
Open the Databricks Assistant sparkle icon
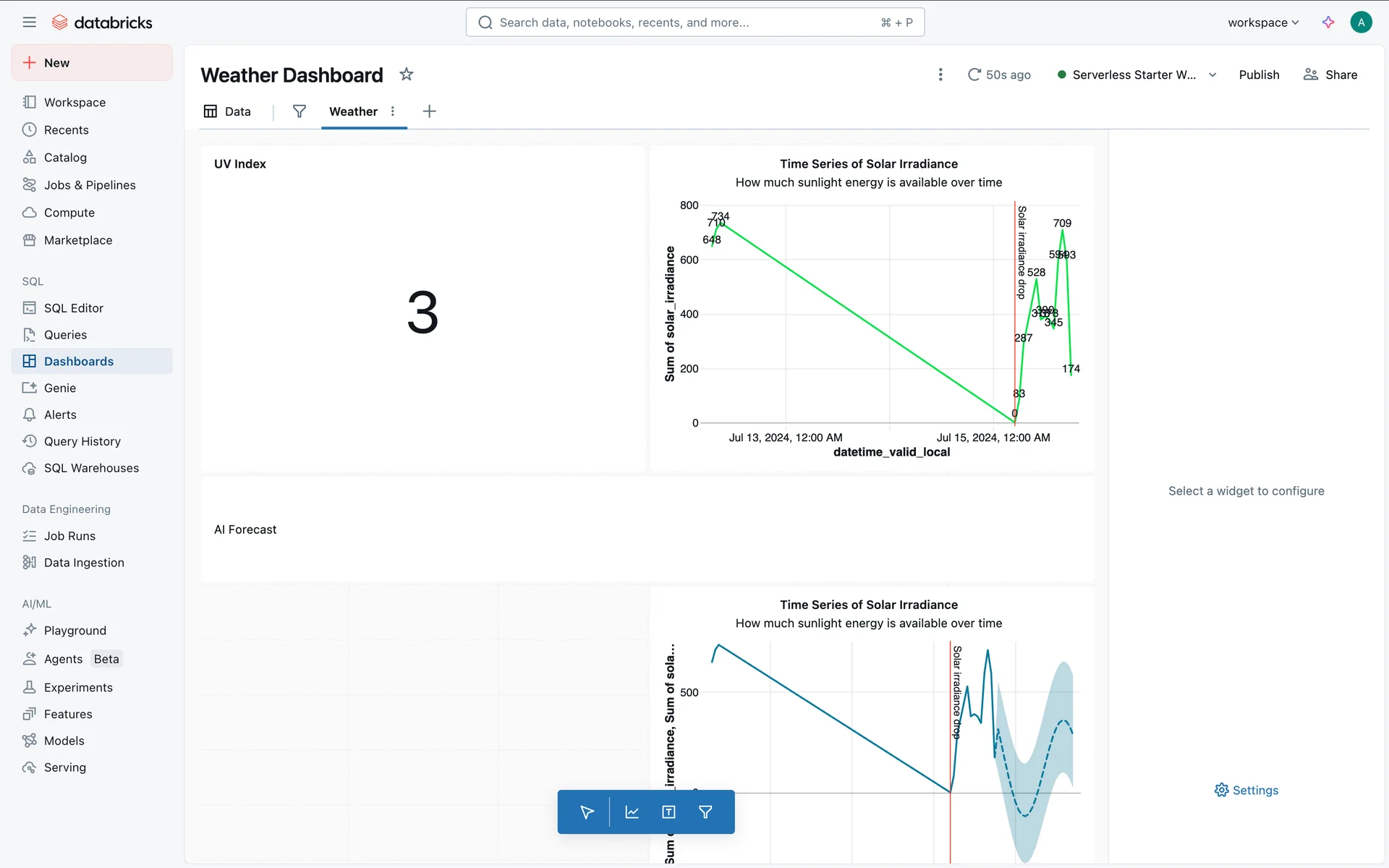pyautogui.click(x=1328, y=22)
